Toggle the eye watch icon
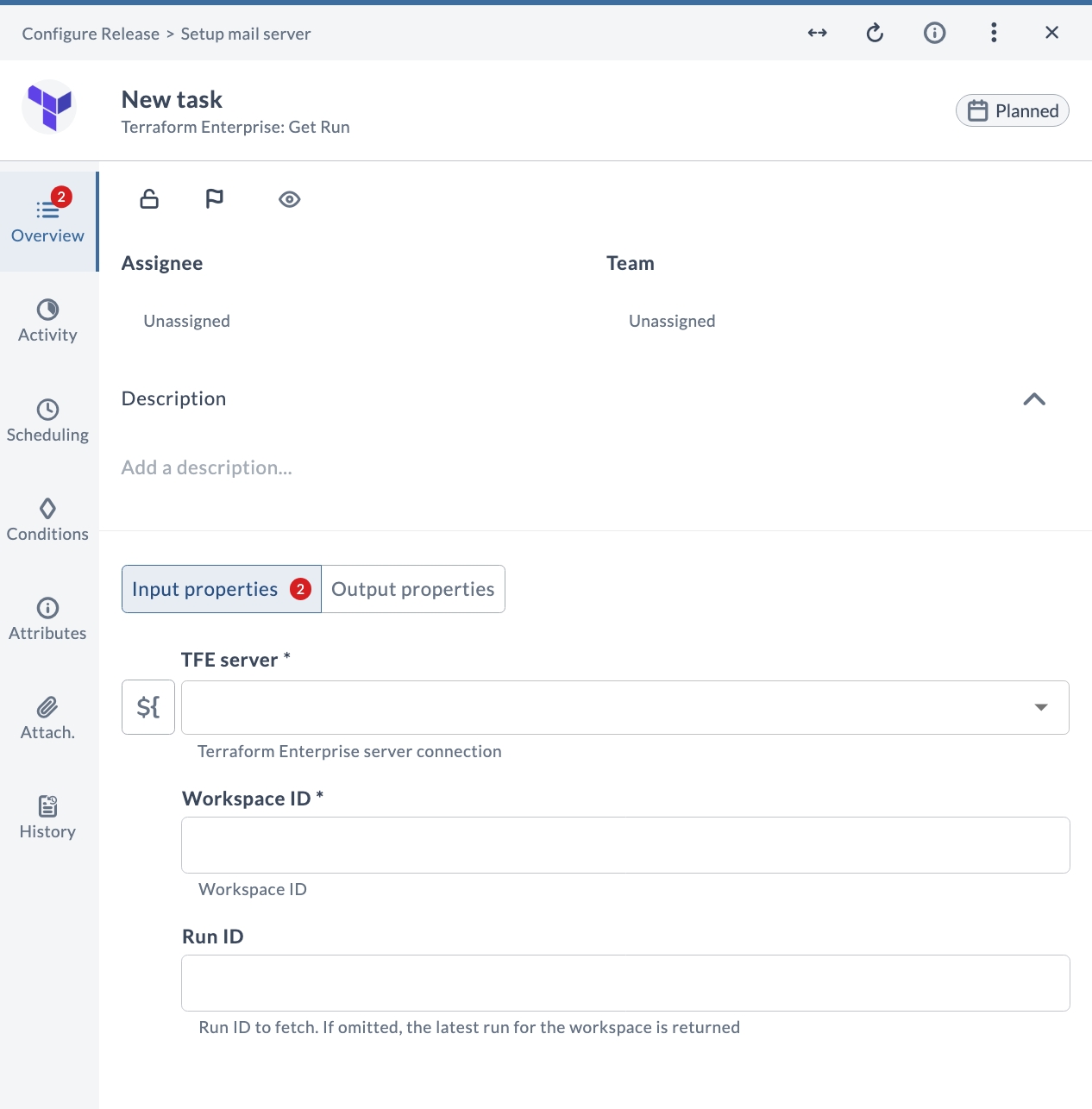Viewport: 1092px width, 1109px height. [x=290, y=199]
